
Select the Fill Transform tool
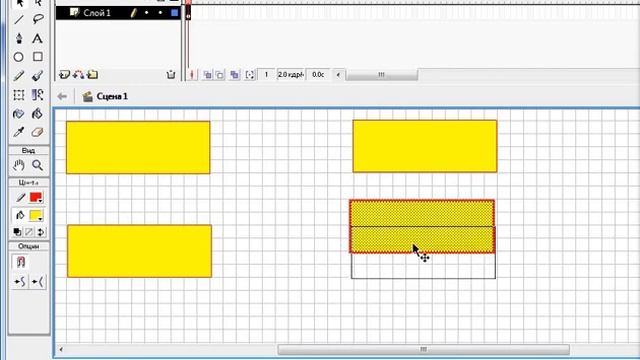click(38, 95)
